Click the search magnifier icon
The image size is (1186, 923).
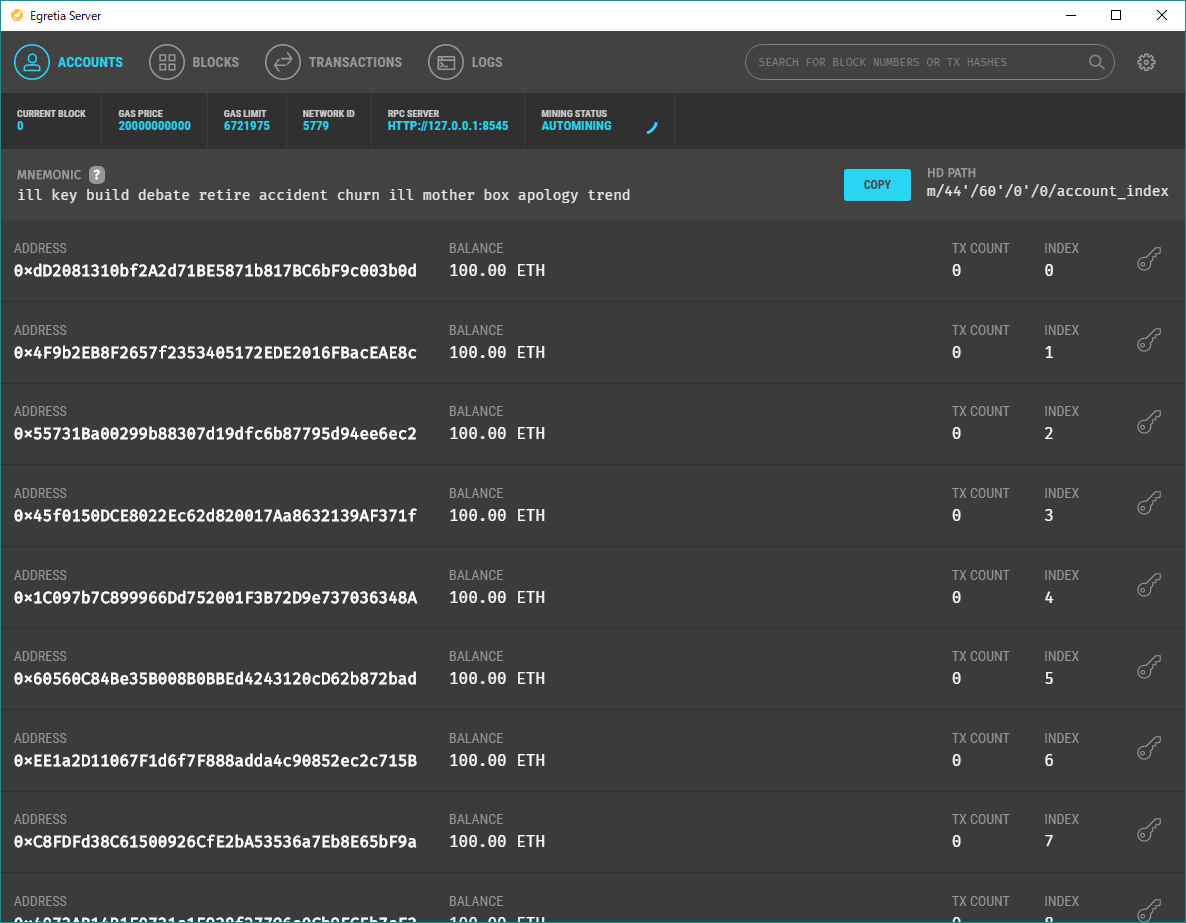click(x=1096, y=62)
